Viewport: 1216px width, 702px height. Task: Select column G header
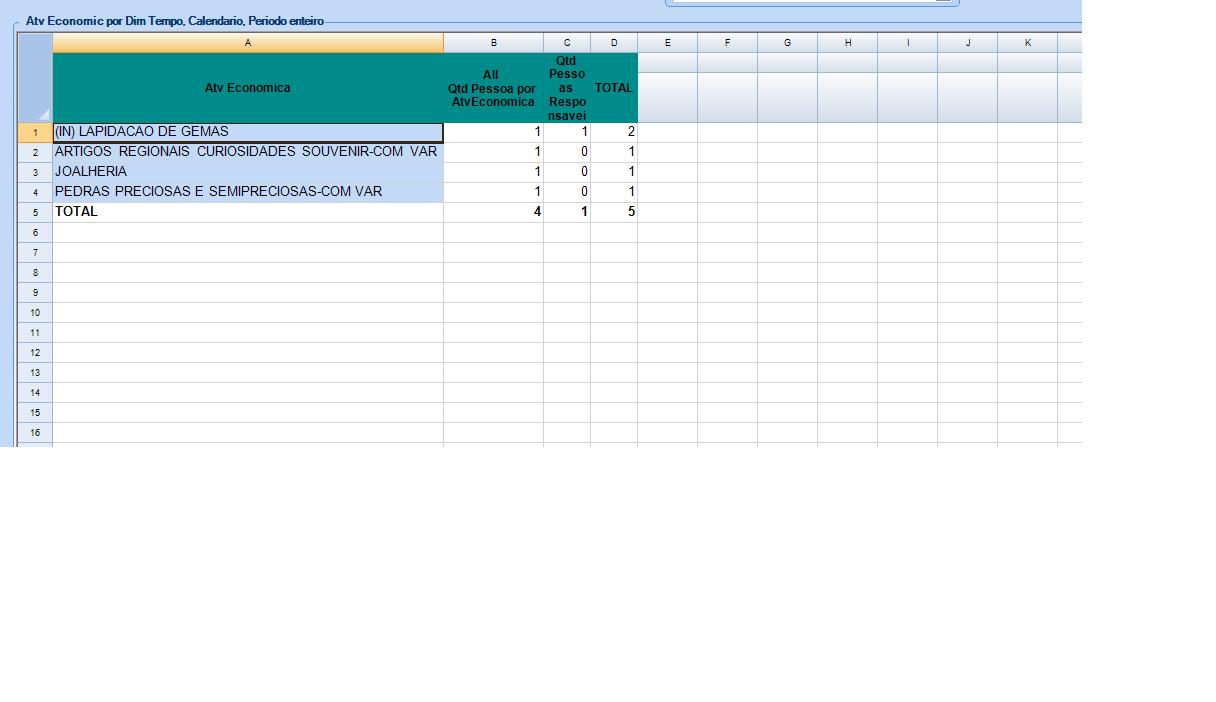point(788,43)
